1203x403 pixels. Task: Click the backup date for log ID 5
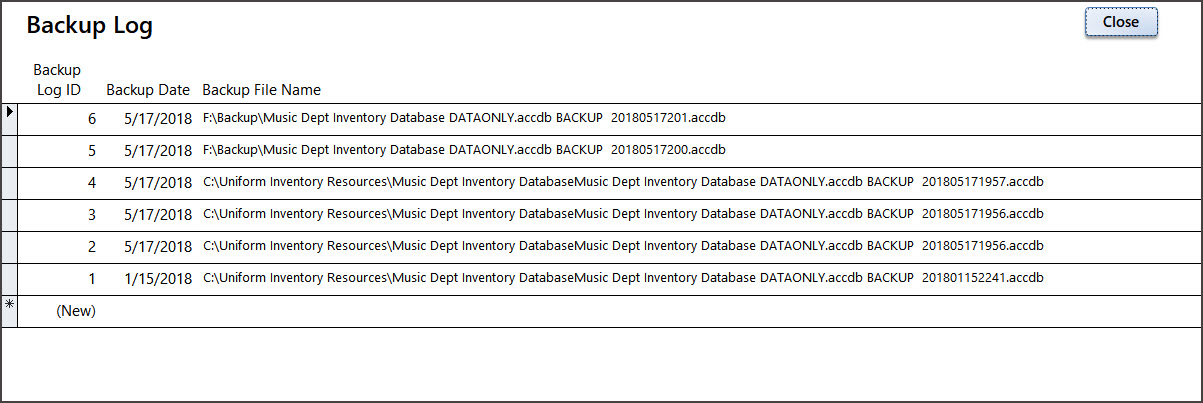(x=158, y=150)
